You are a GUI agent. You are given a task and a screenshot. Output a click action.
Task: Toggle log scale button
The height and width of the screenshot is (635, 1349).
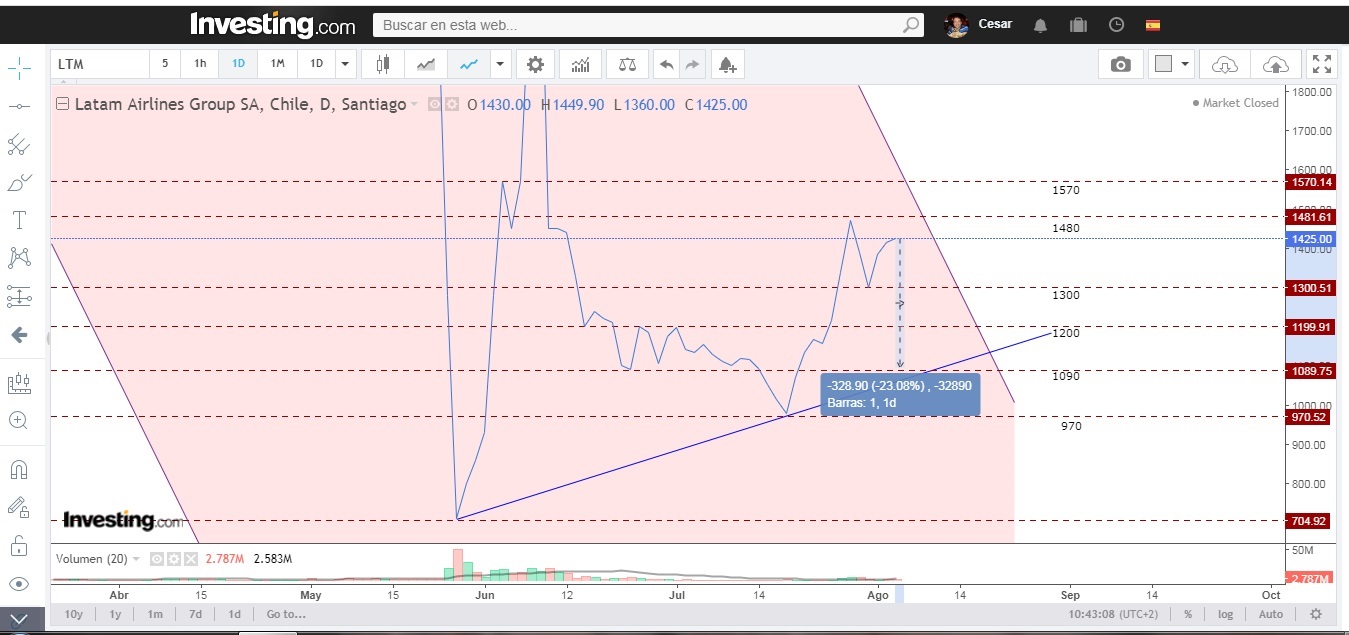1225,614
